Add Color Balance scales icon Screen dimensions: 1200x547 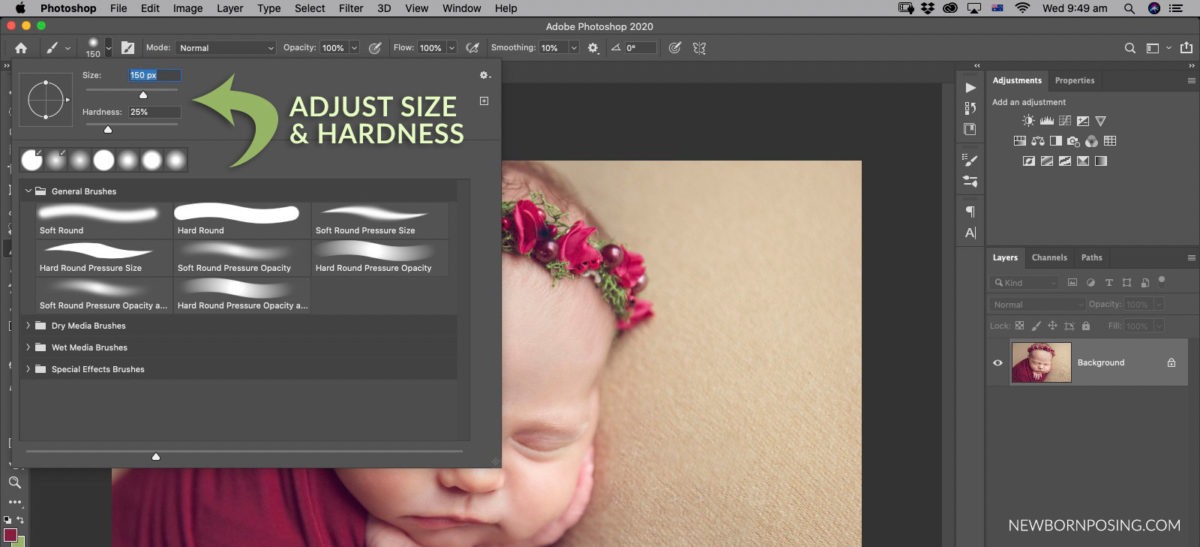[x=1037, y=141]
